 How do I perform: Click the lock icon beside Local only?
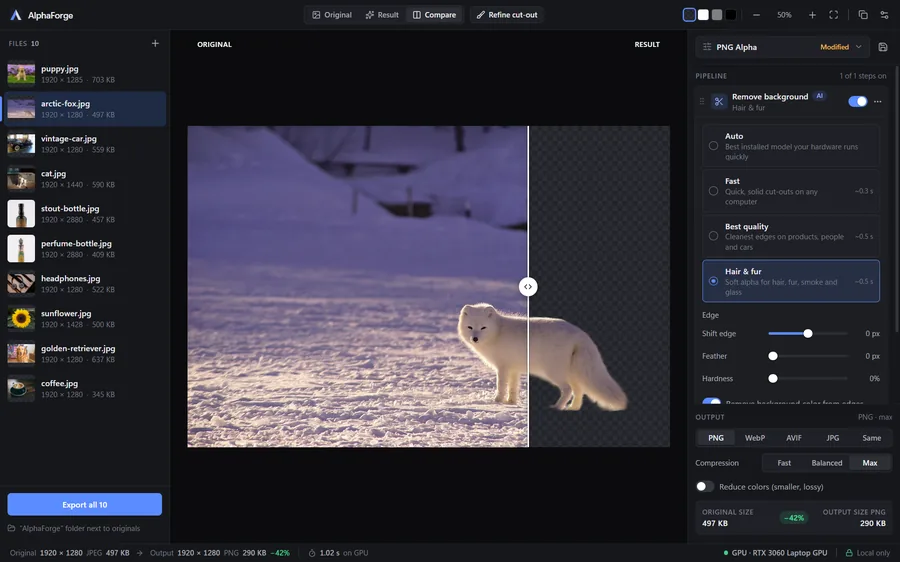click(x=849, y=553)
